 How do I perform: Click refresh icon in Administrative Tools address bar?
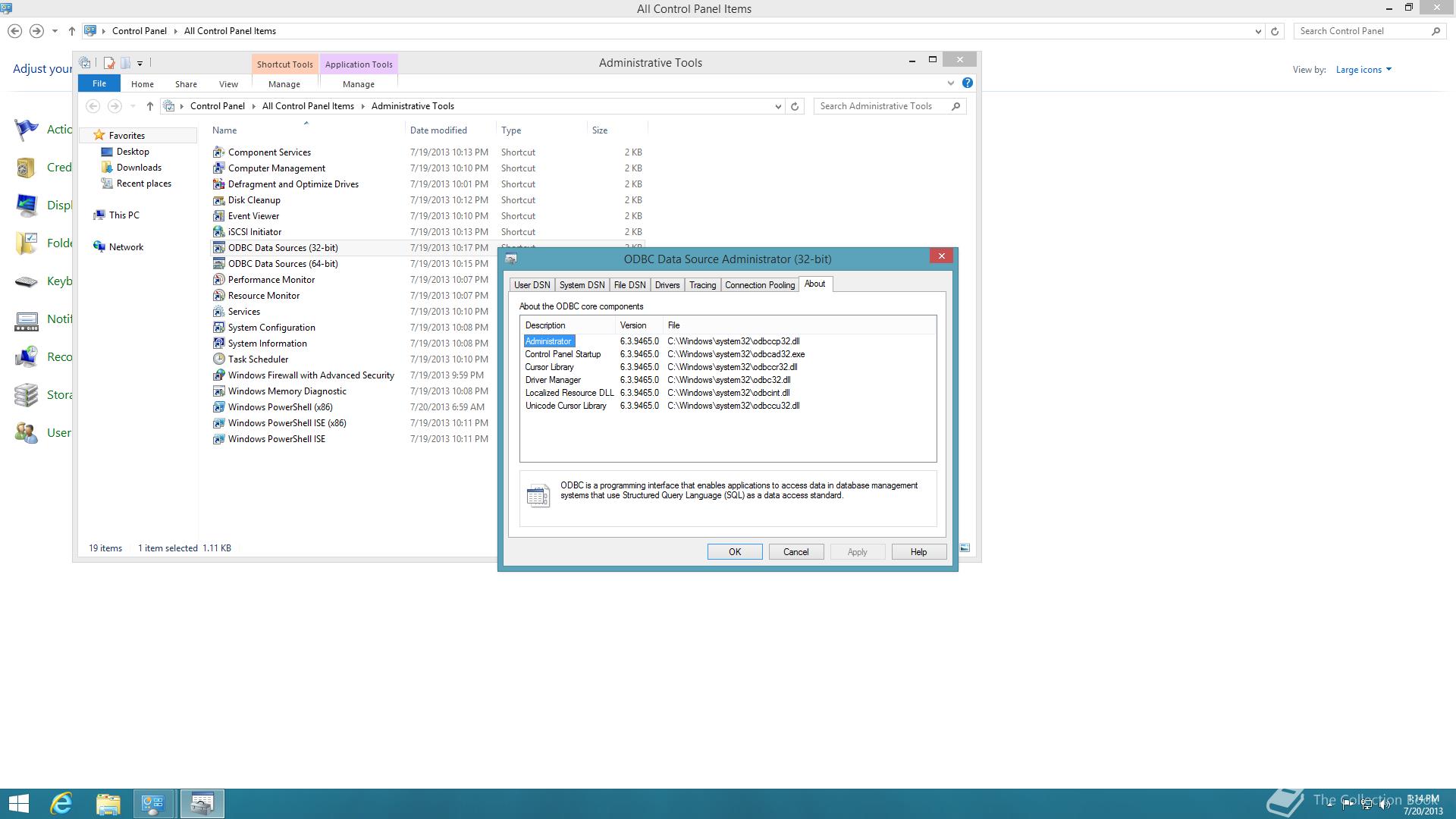pos(795,106)
